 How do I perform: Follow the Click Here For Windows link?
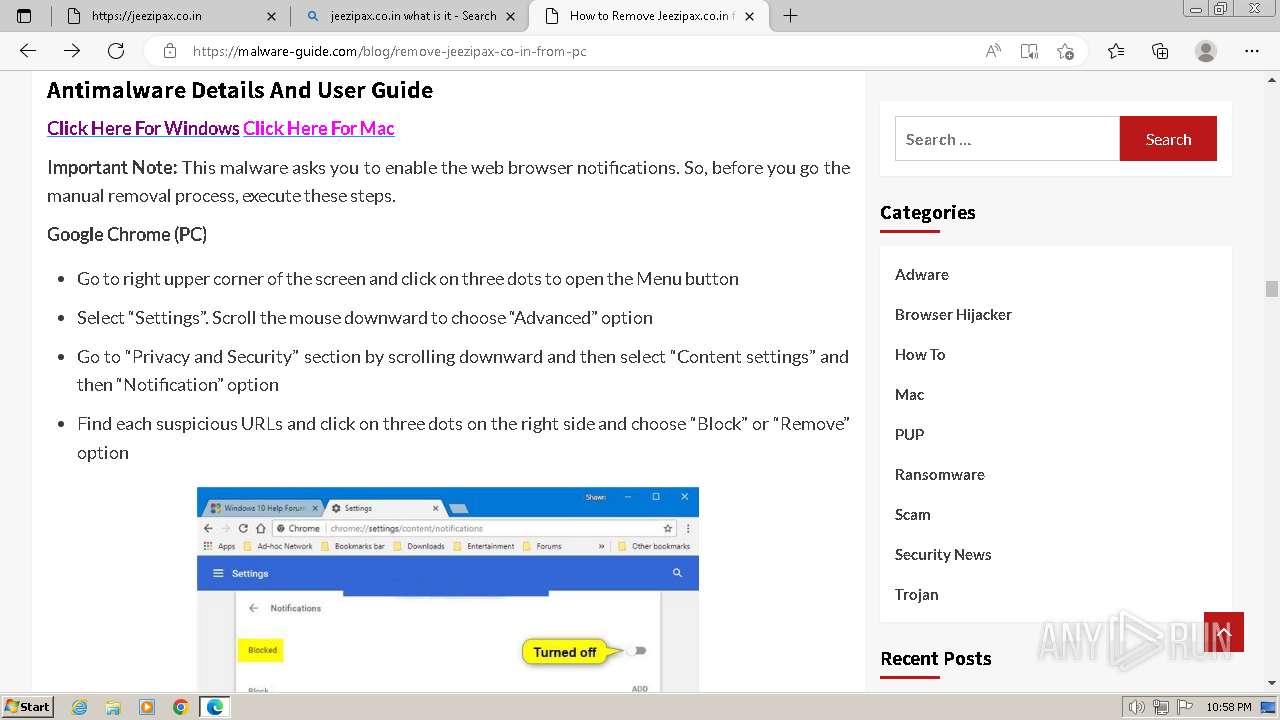(x=143, y=128)
